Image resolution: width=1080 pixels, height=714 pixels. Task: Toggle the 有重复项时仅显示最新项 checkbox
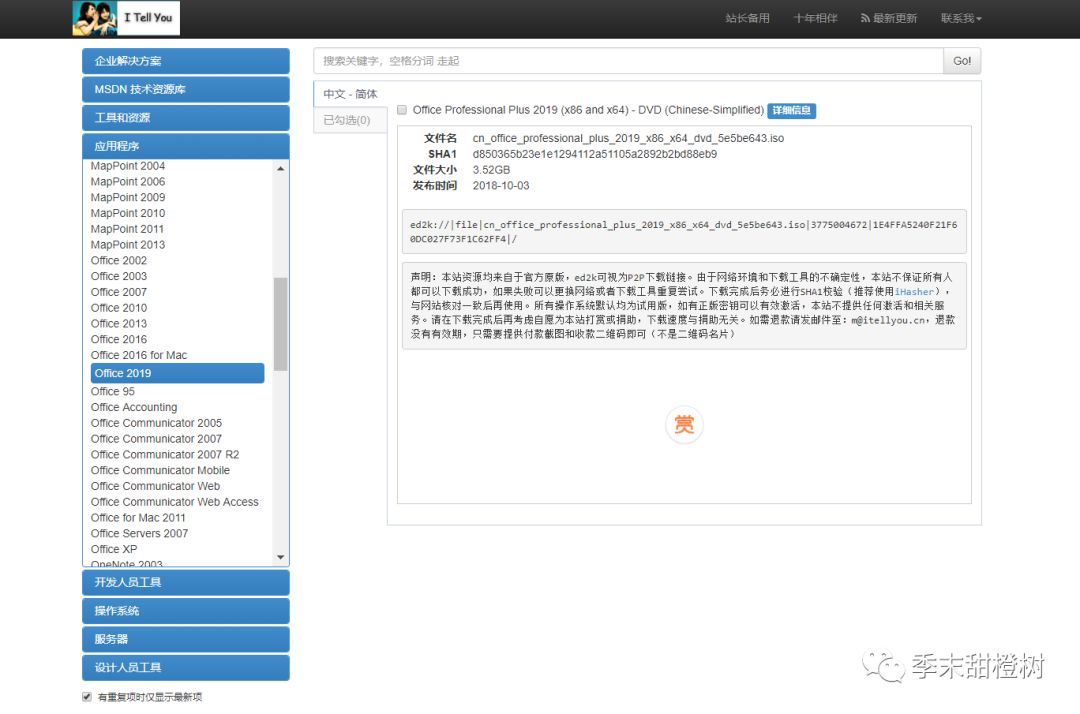87,697
